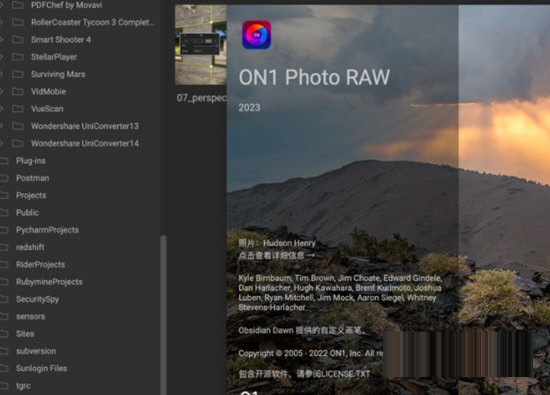Click the ON1 Photo RAW logo icon

[256, 35]
